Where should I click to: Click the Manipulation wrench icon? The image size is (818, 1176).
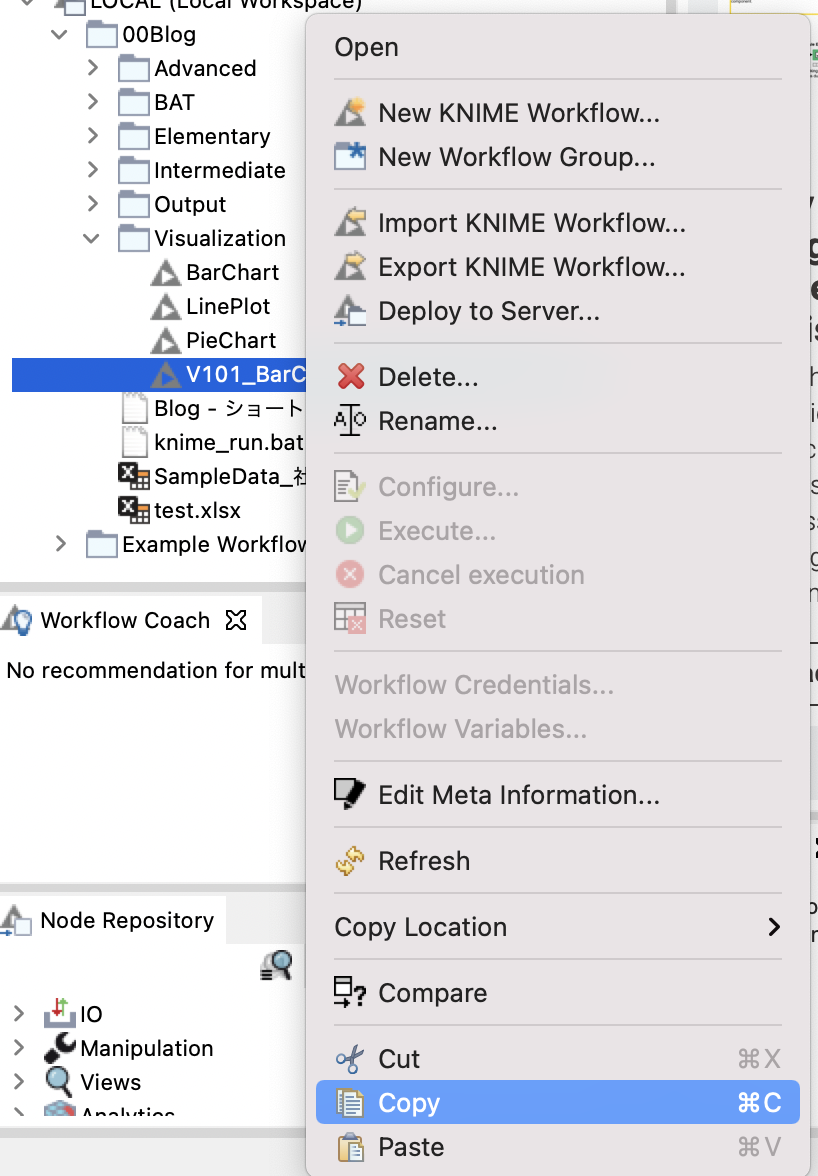point(59,1047)
